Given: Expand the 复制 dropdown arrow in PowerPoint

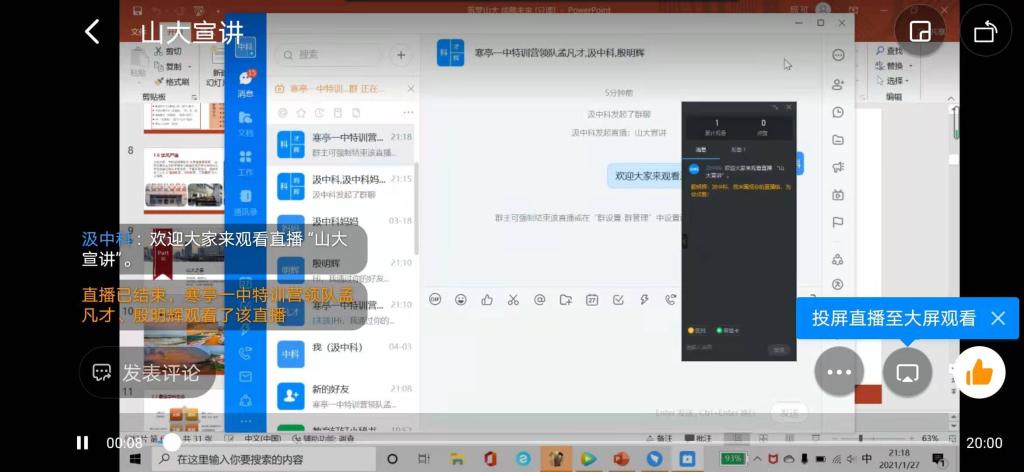Looking at the screenshot, I should click(190, 67).
